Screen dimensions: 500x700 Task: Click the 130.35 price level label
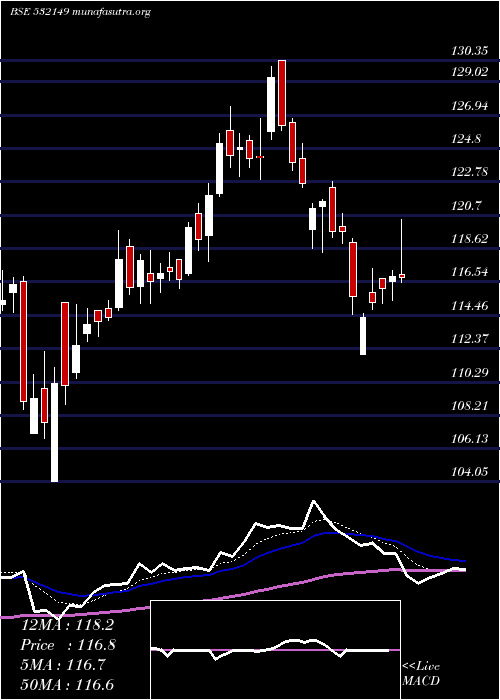pyautogui.click(x=469, y=51)
